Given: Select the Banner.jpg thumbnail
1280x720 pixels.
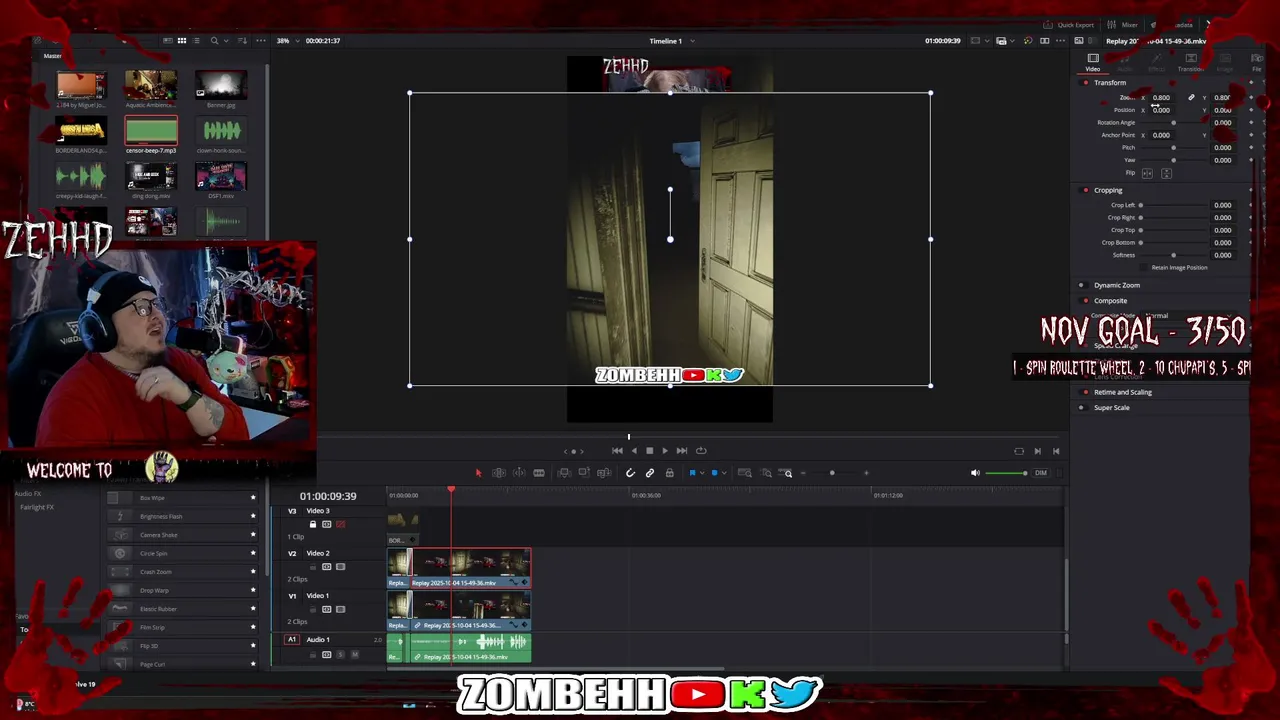Looking at the screenshot, I should tap(221, 85).
